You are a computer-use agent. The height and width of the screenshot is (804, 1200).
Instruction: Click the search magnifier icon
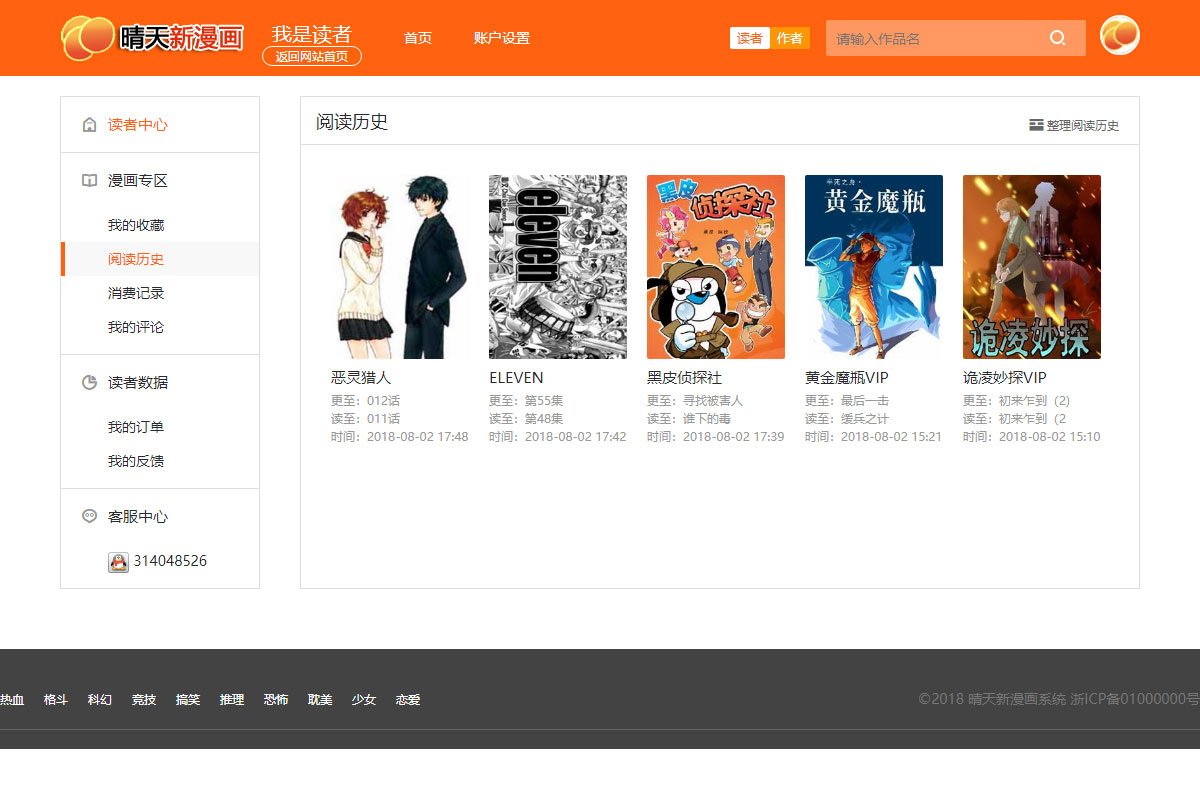pyautogui.click(x=1057, y=39)
